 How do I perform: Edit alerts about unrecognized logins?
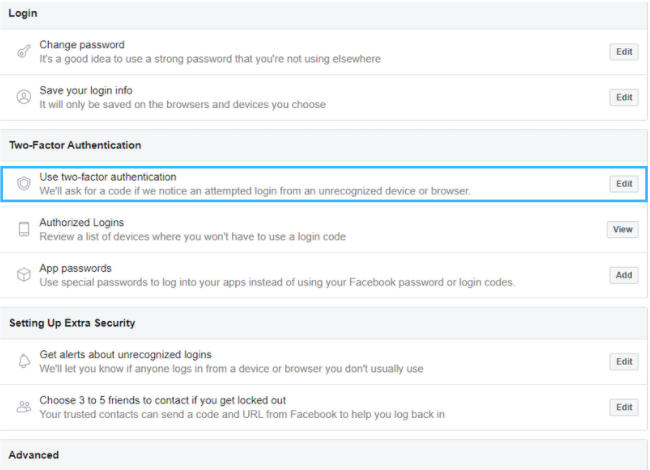(x=624, y=361)
